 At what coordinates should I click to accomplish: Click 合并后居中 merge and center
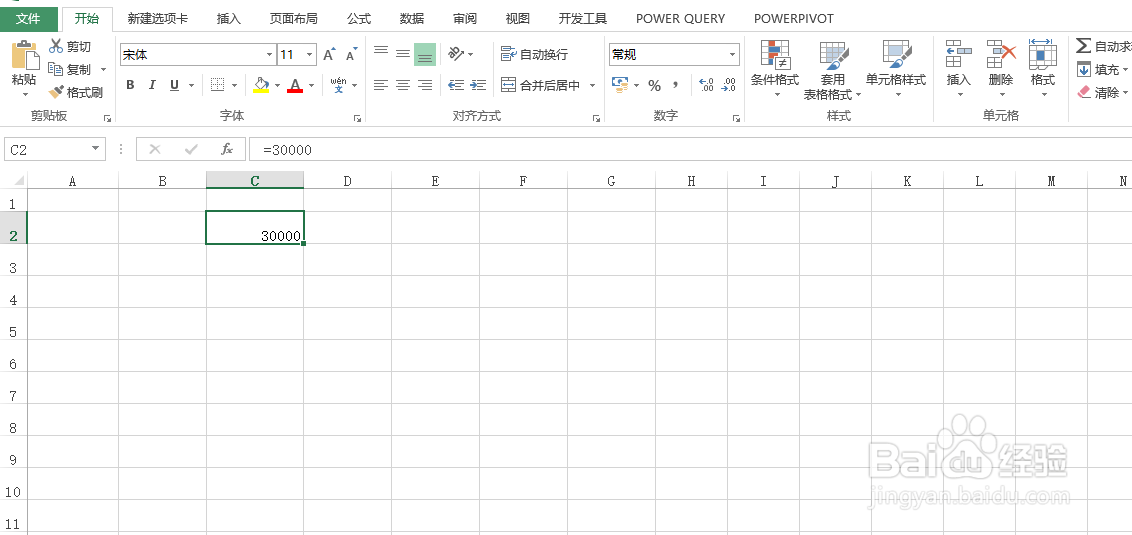(541, 85)
